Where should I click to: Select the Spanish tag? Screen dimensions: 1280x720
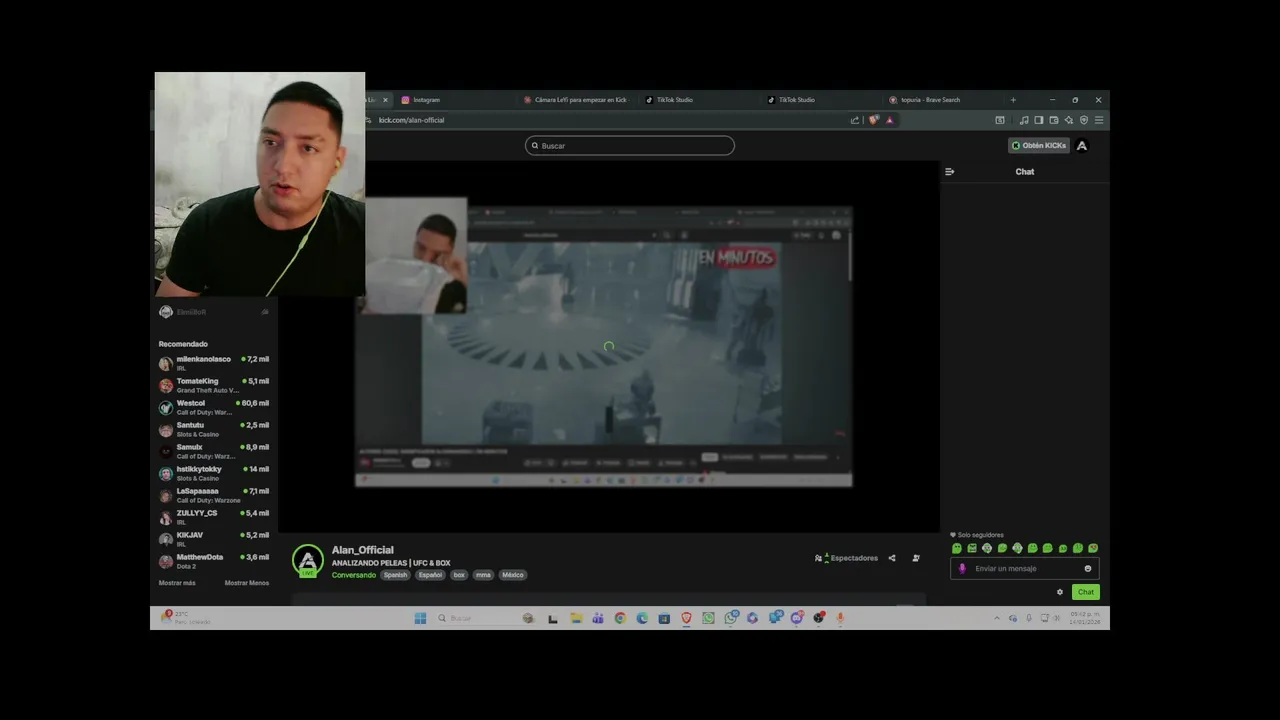[x=396, y=575]
